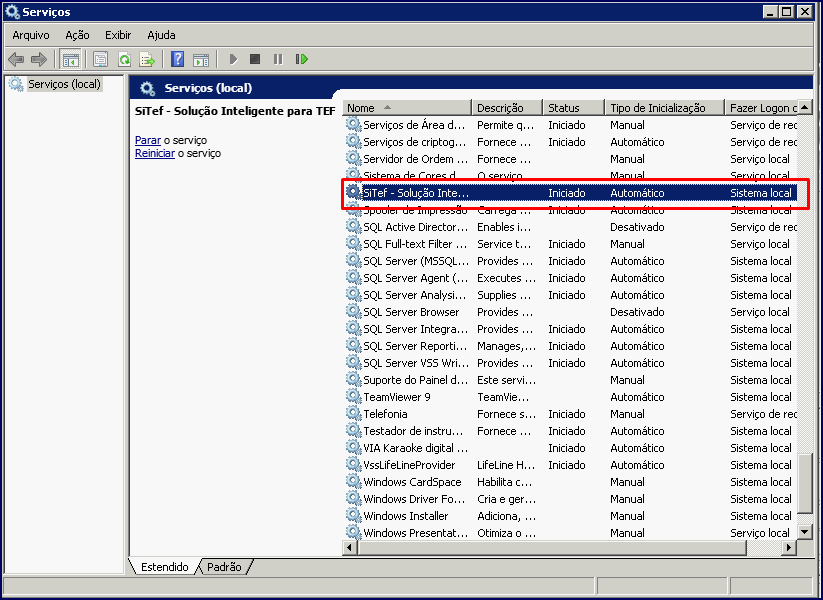Screen dimensions: 823x600
Task: Select the Windows Presentat… service name
Action: pyautogui.click(x=415, y=533)
